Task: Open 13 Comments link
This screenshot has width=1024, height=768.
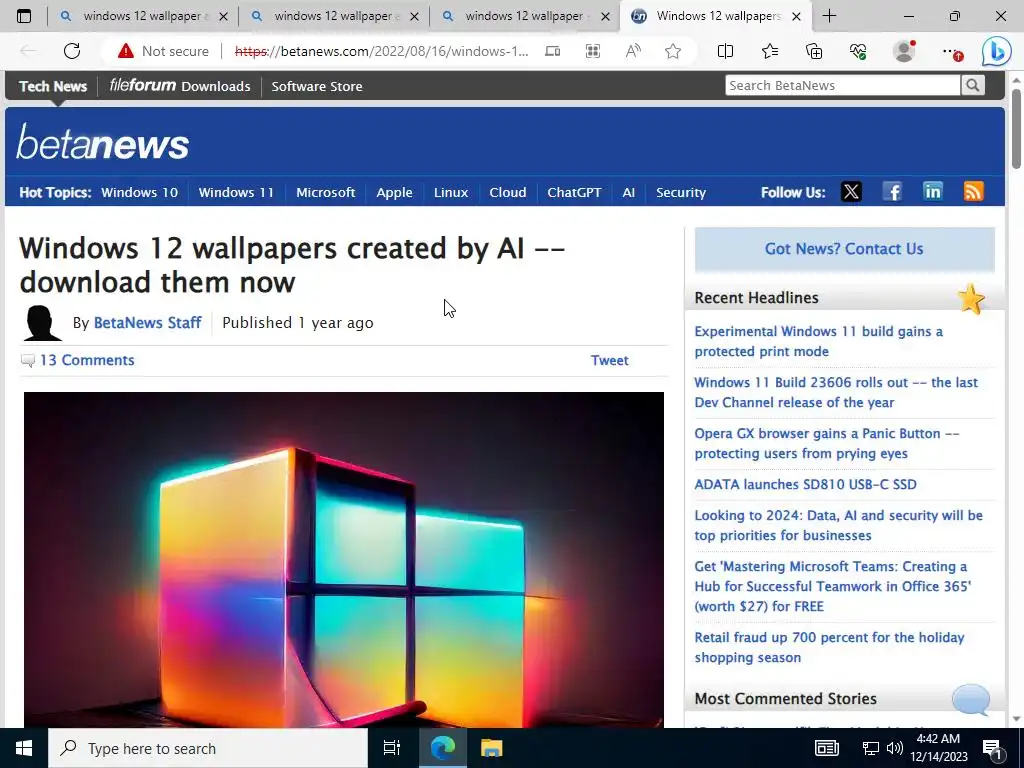Action: [87, 360]
